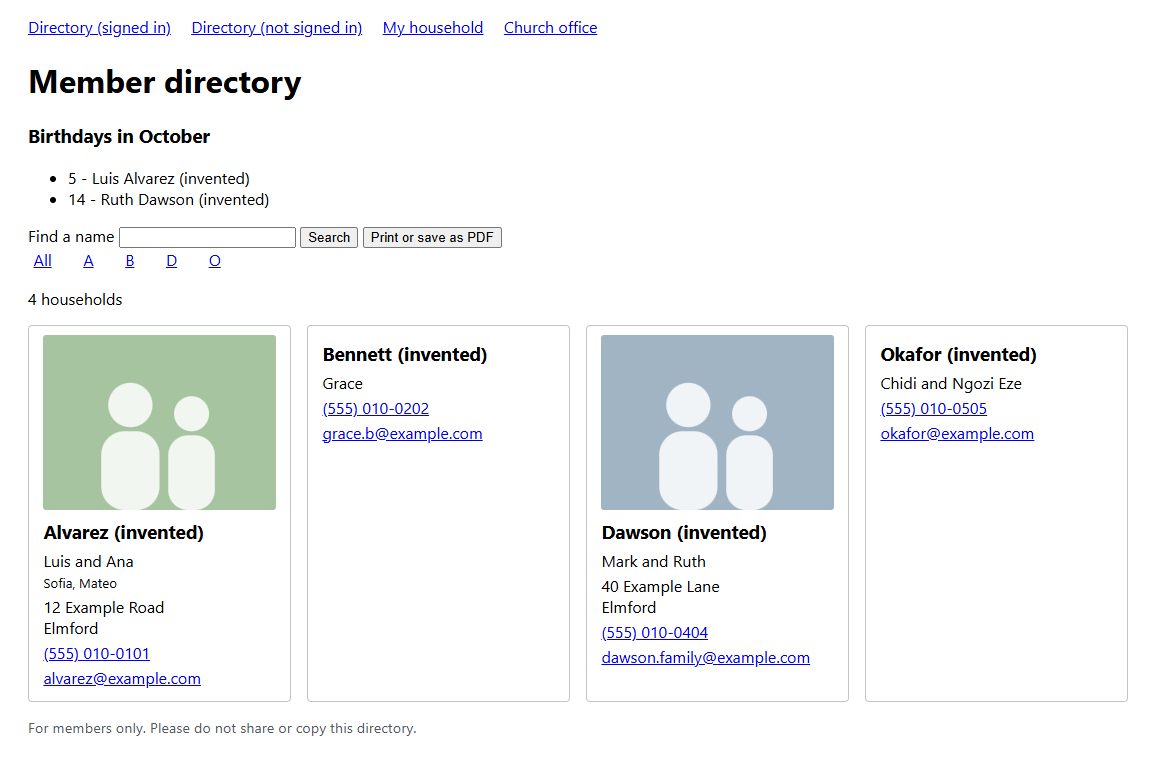The height and width of the screenshot is (760, 1156).
Task: Email dawson.family@example.com
Action: coord(706,658)
